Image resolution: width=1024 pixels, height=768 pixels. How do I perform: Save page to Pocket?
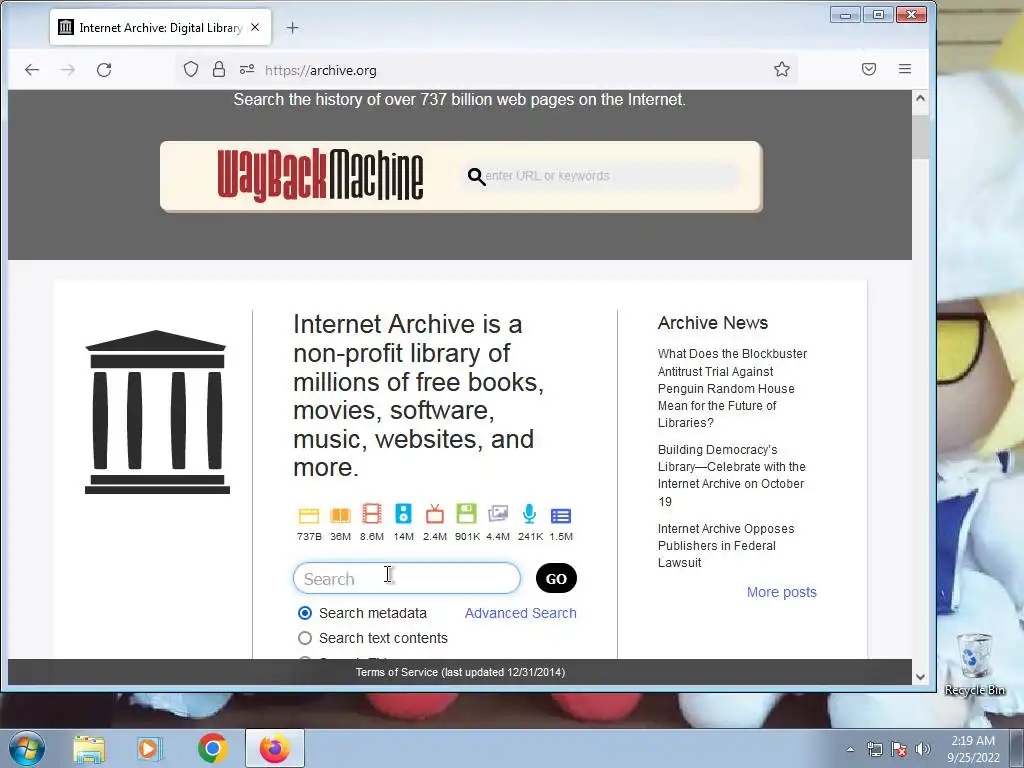(869, 69)
